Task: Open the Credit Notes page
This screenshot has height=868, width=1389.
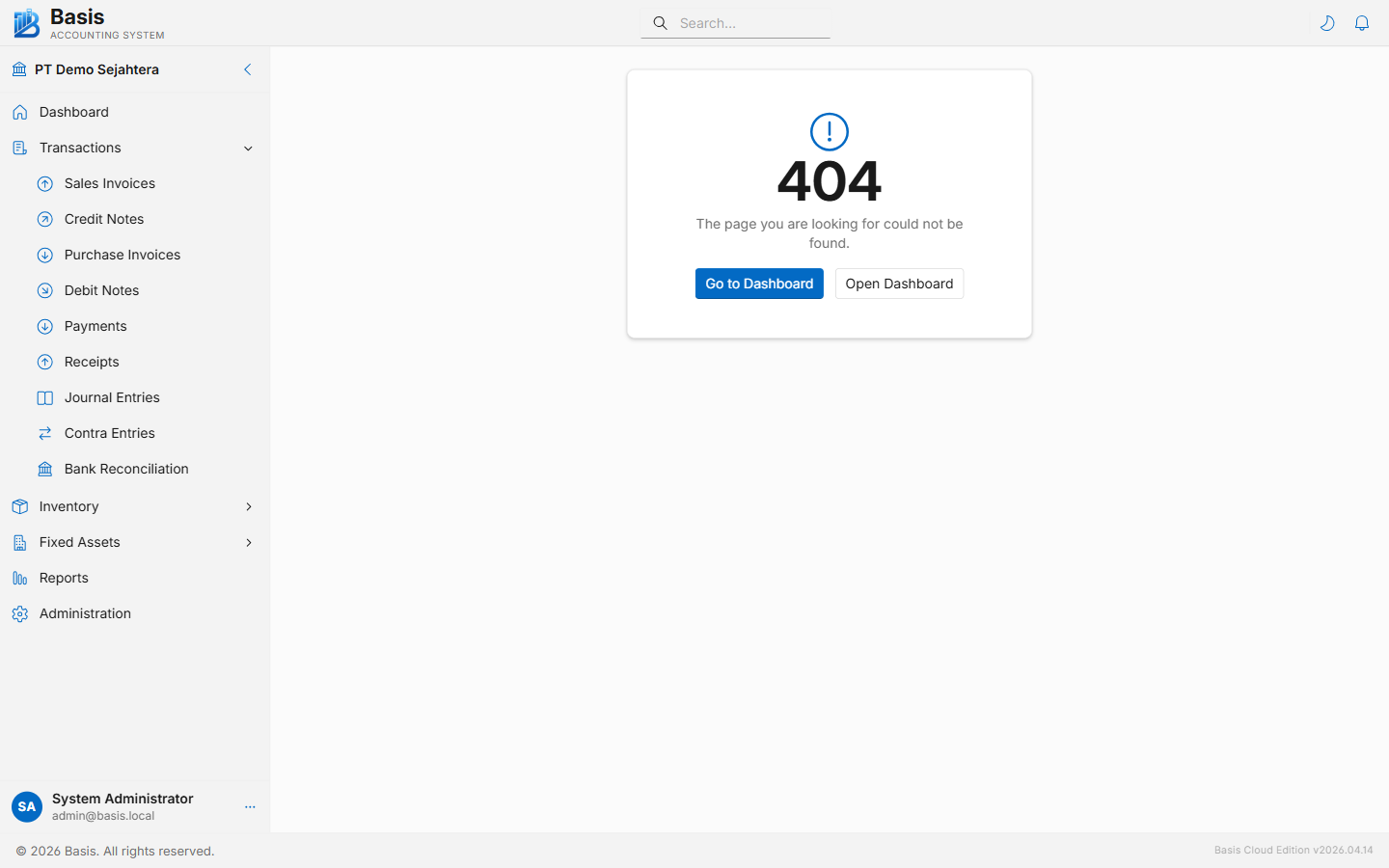Action: [104, 219]
